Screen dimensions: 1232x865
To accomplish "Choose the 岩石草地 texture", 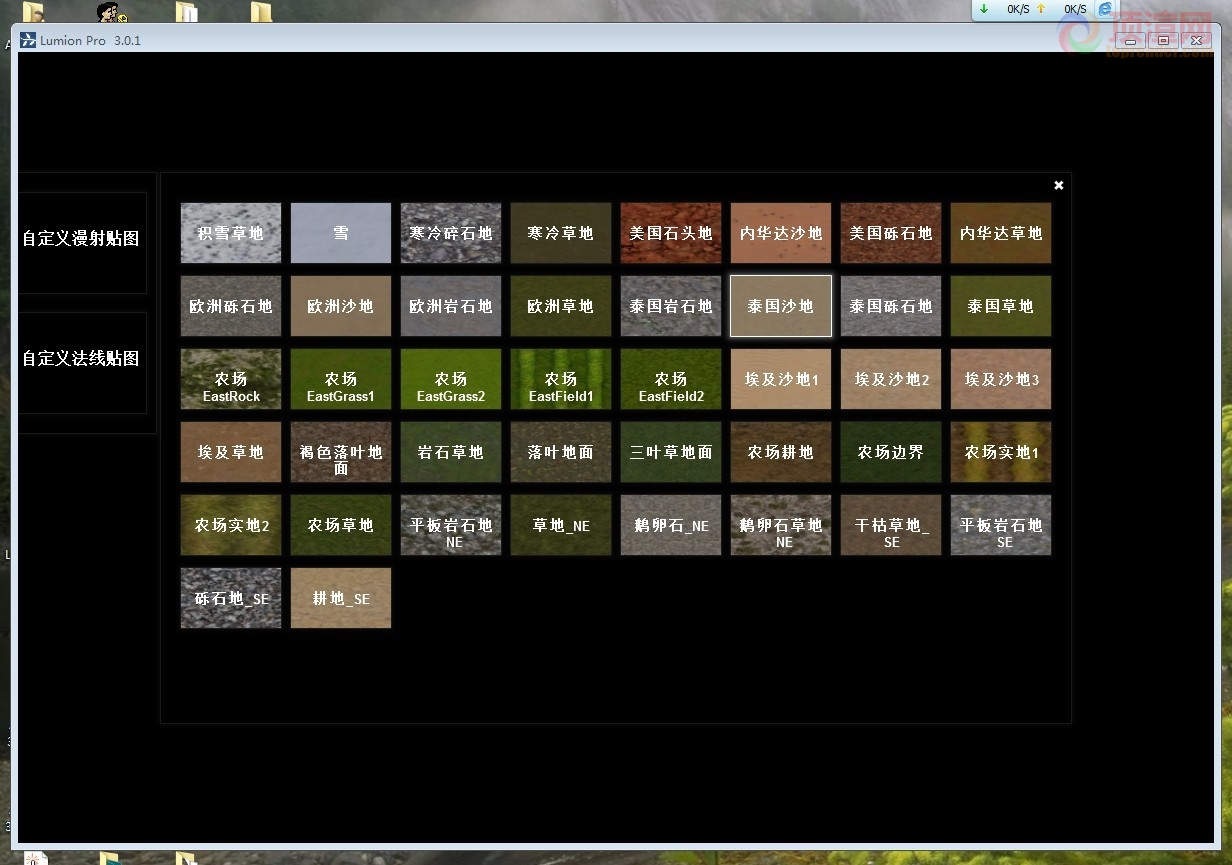I will 451,452.
